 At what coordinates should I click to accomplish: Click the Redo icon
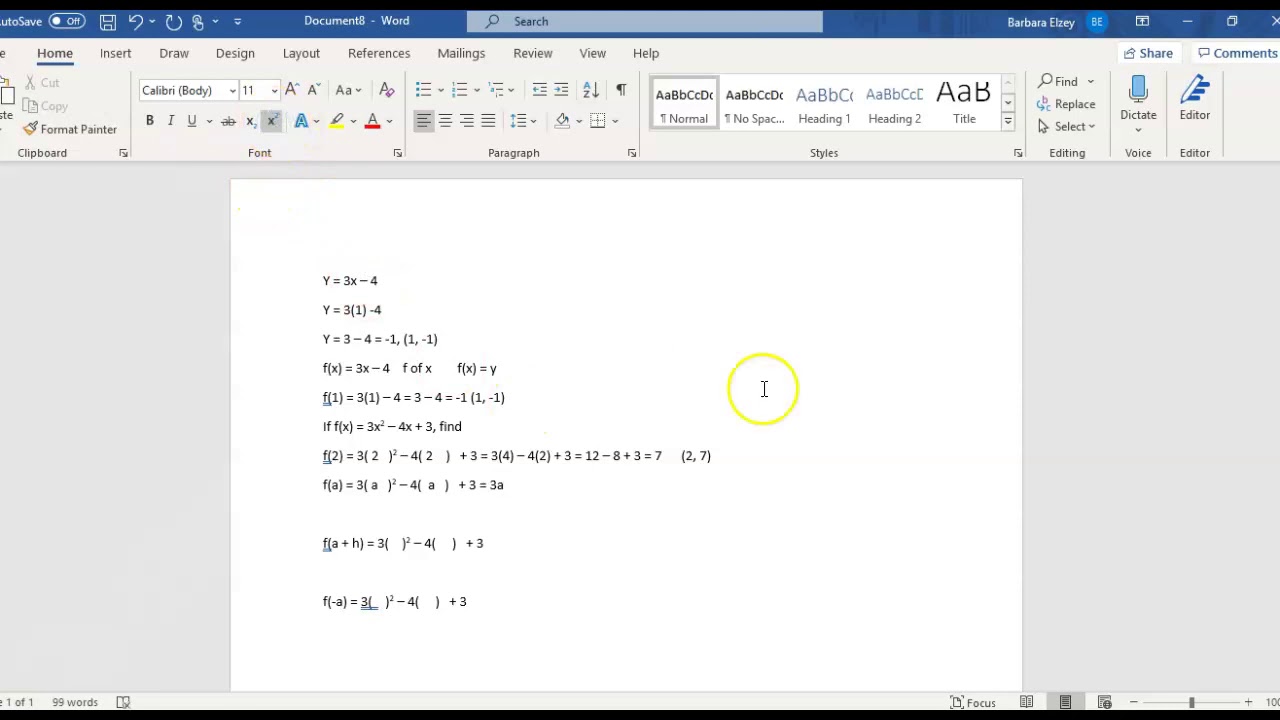tap(173, 21)
